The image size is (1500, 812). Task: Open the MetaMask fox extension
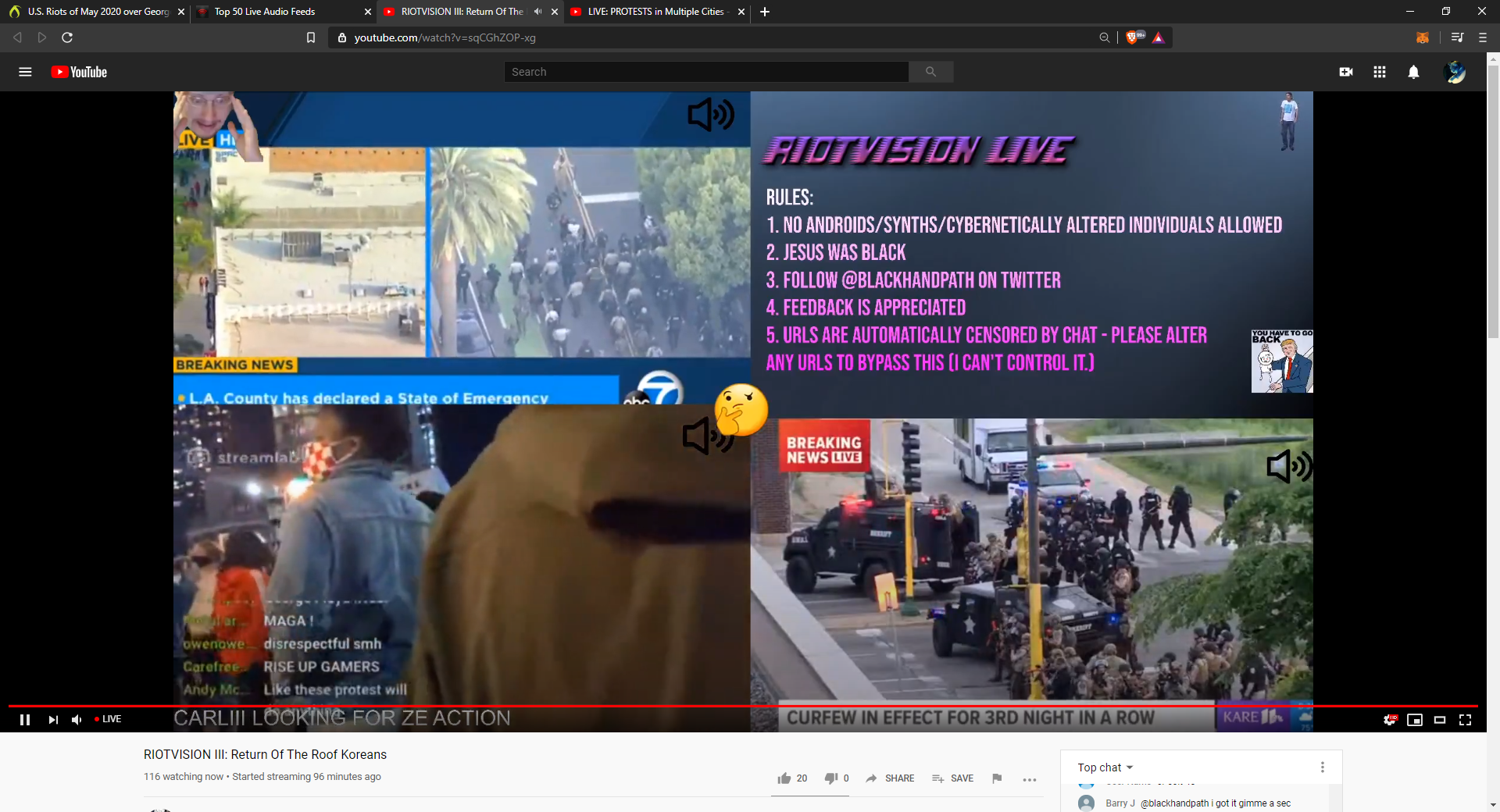(x=1422, y=37)
